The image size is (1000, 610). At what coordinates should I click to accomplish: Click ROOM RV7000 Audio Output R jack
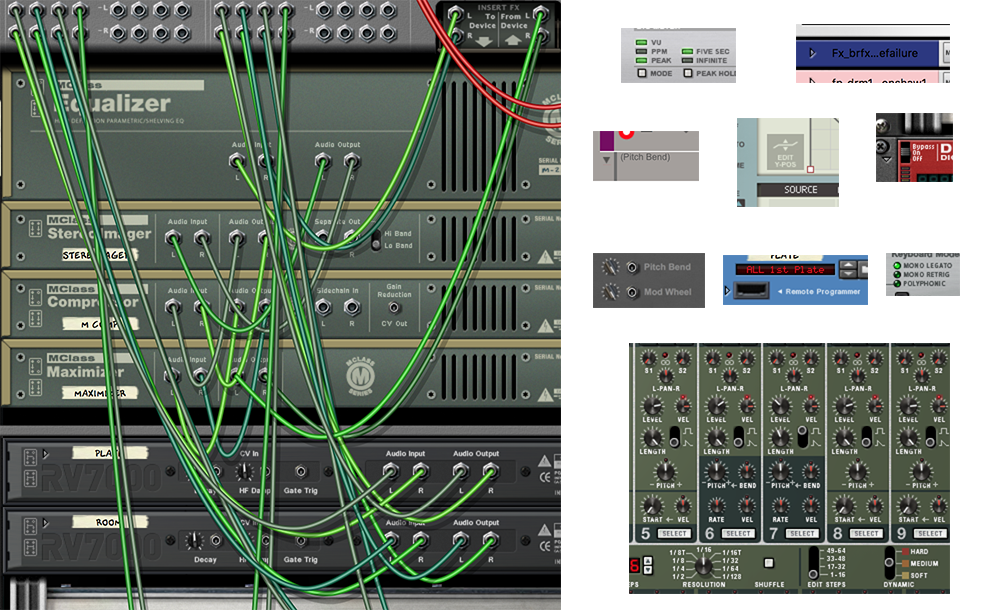tap(490, 540)
